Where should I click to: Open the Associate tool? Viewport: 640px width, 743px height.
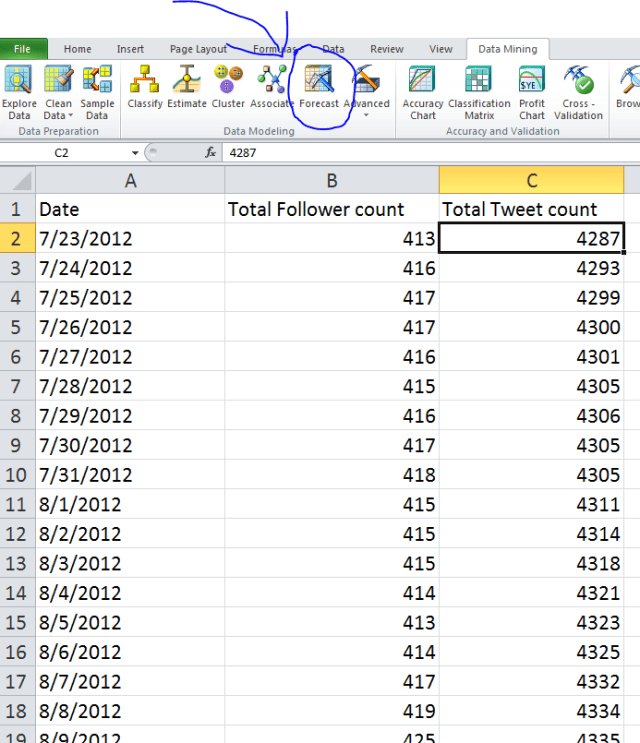pos(271,87)
